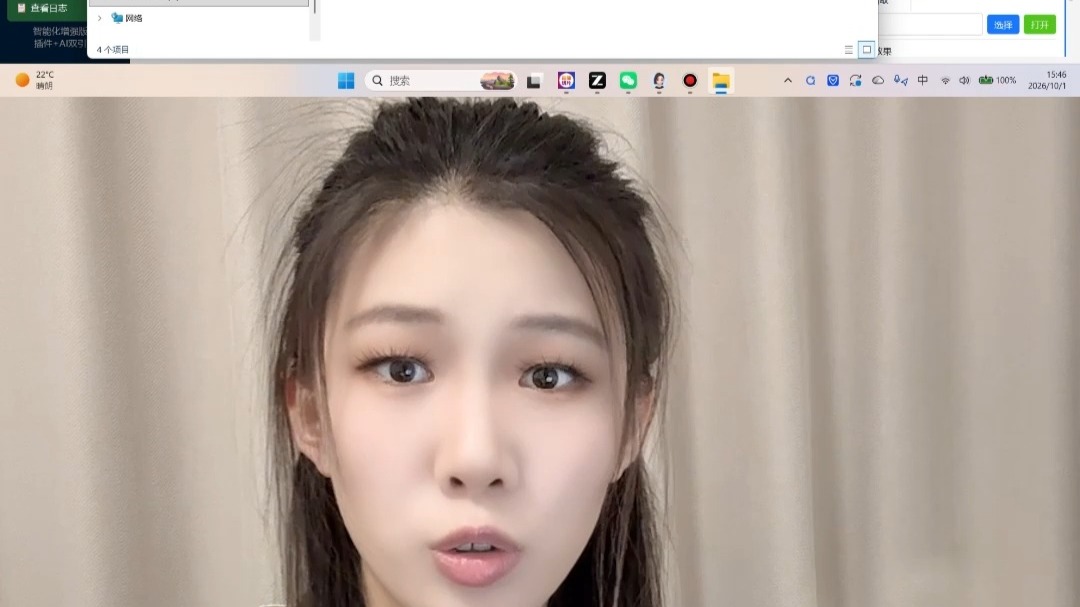Viewport: 1080px width, 607px height.
Task: Switch to details list view in Explorer
Action: click(849, 50)
